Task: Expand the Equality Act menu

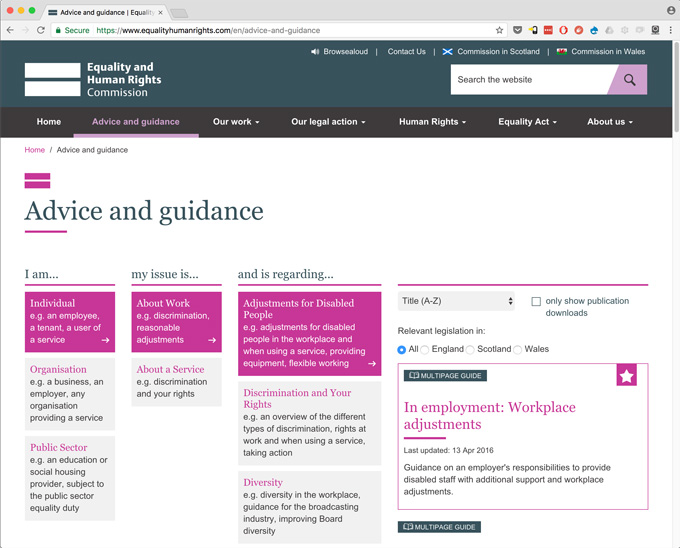Action: coord(527,122)
